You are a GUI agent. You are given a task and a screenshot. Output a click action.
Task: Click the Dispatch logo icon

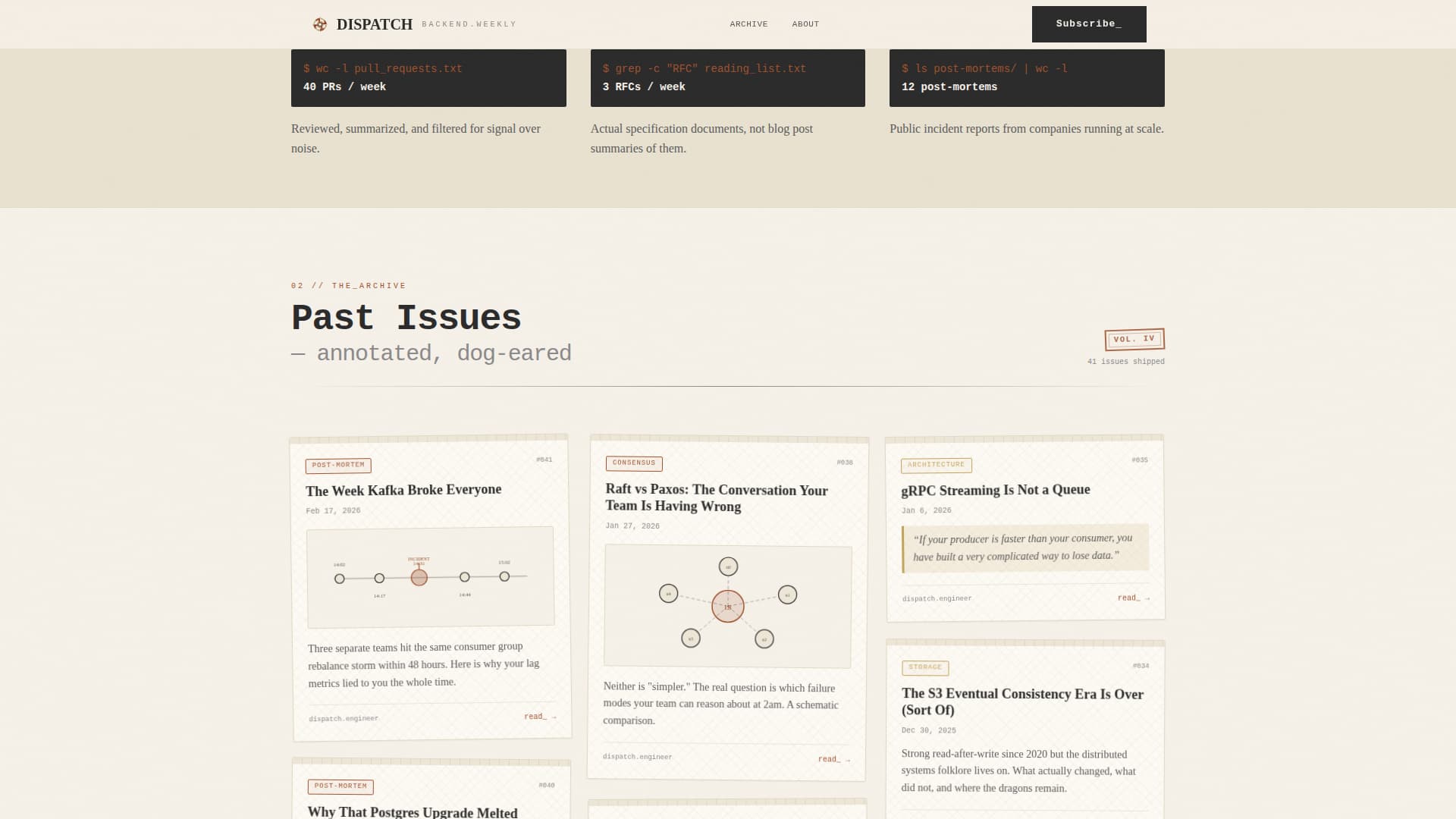coord(320,24)
